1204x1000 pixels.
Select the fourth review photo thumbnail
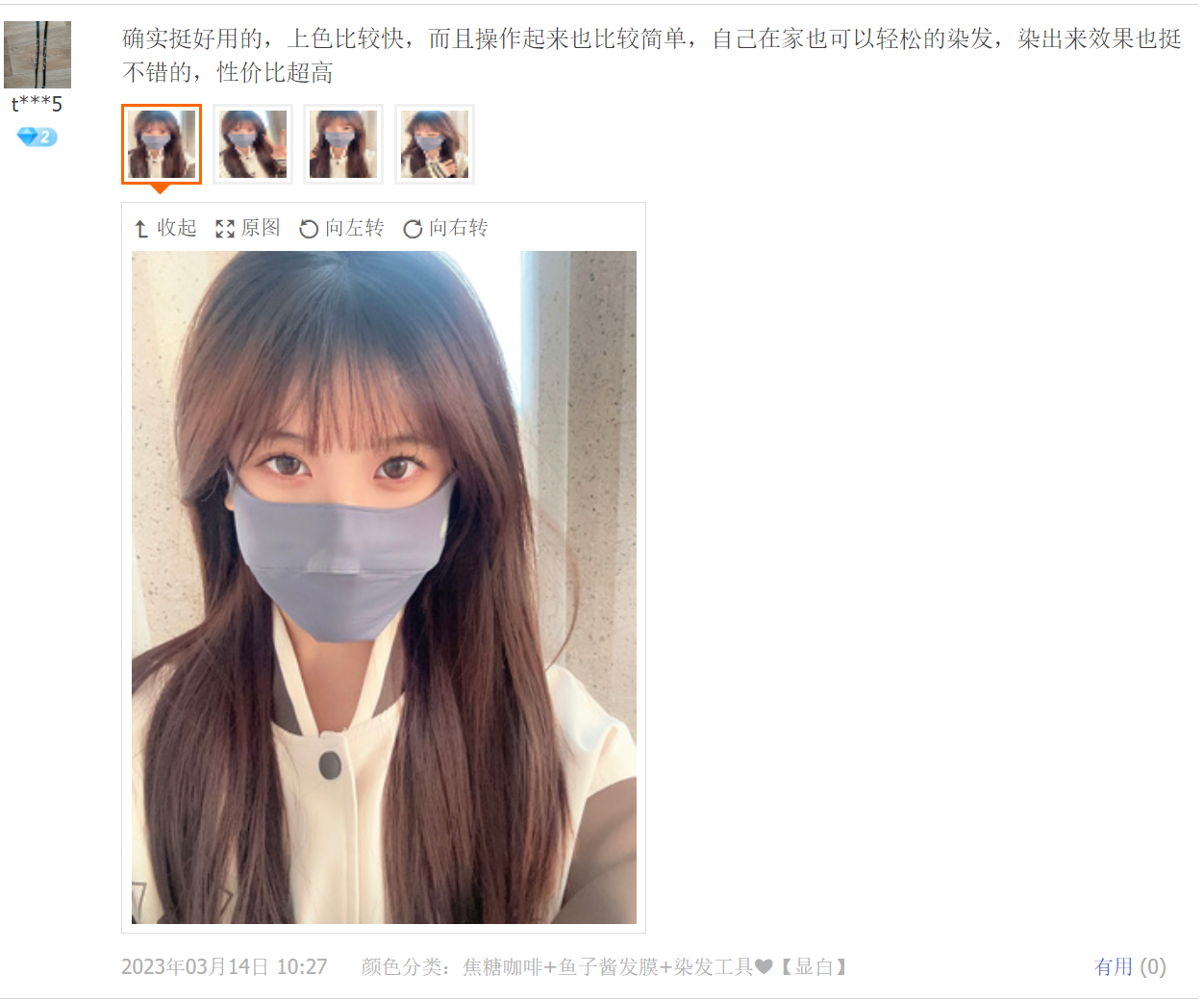pyautogui.click(x=435, y=144)
